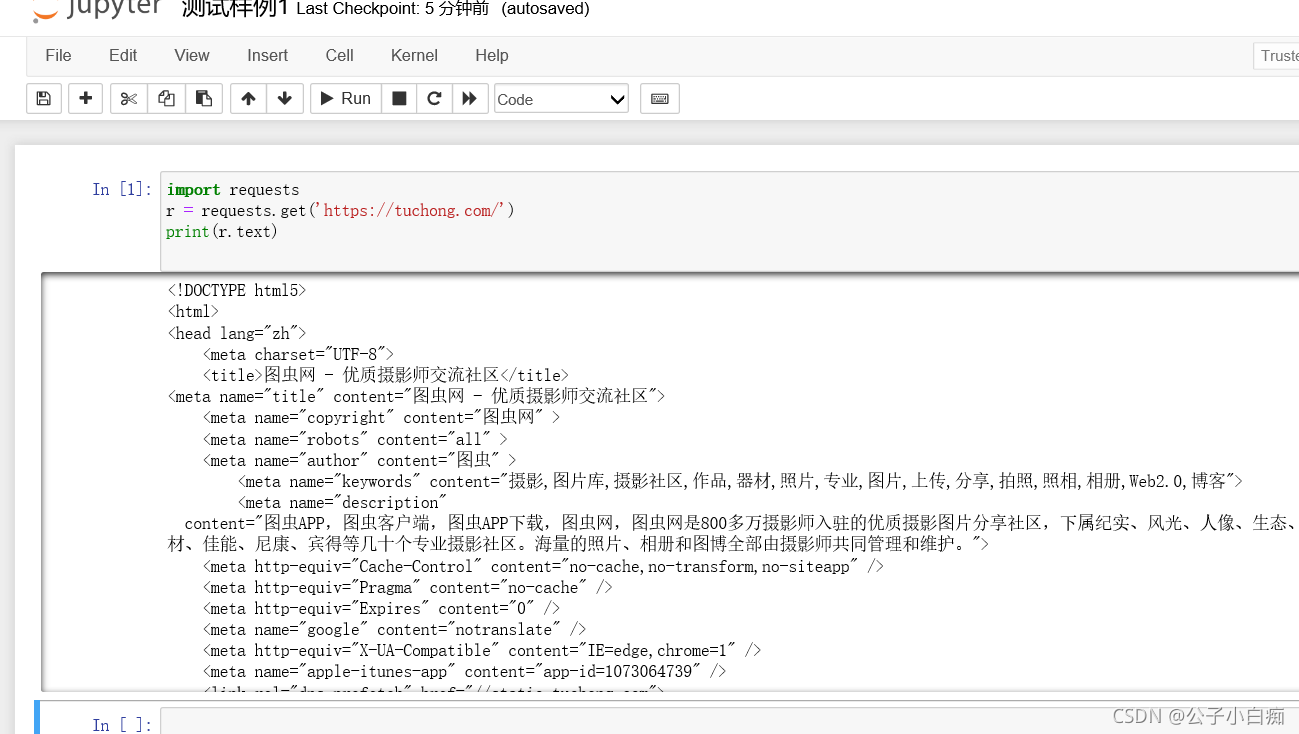Click the meta name="keywords" line

[740, 481]
